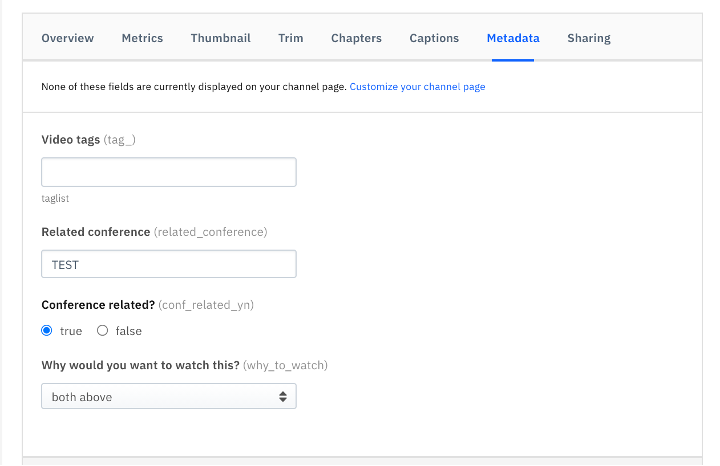The height and width of the screenshot is (466, 720).
Task: Go to the Thumbnail tab
Action: pos(220,38)
